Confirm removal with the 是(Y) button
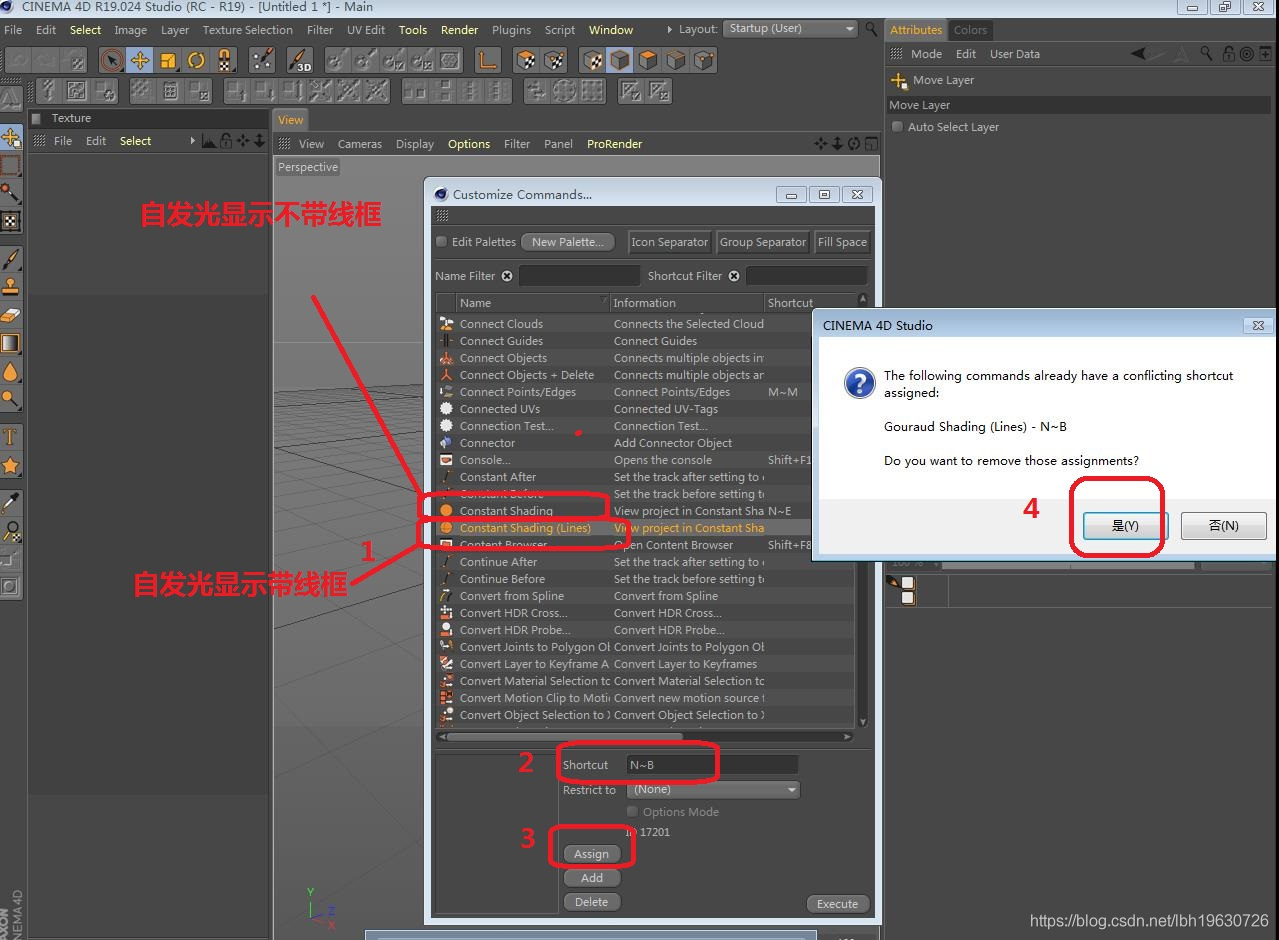The height and width of the screenshot is (940, 1279). pyautogui.click(x=1125, y=525)
